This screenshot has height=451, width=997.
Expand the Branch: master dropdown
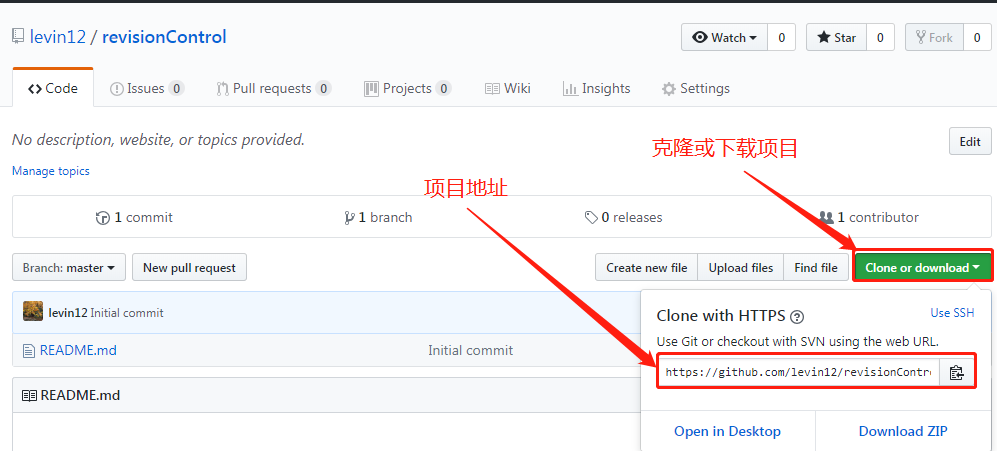(69, 268)
